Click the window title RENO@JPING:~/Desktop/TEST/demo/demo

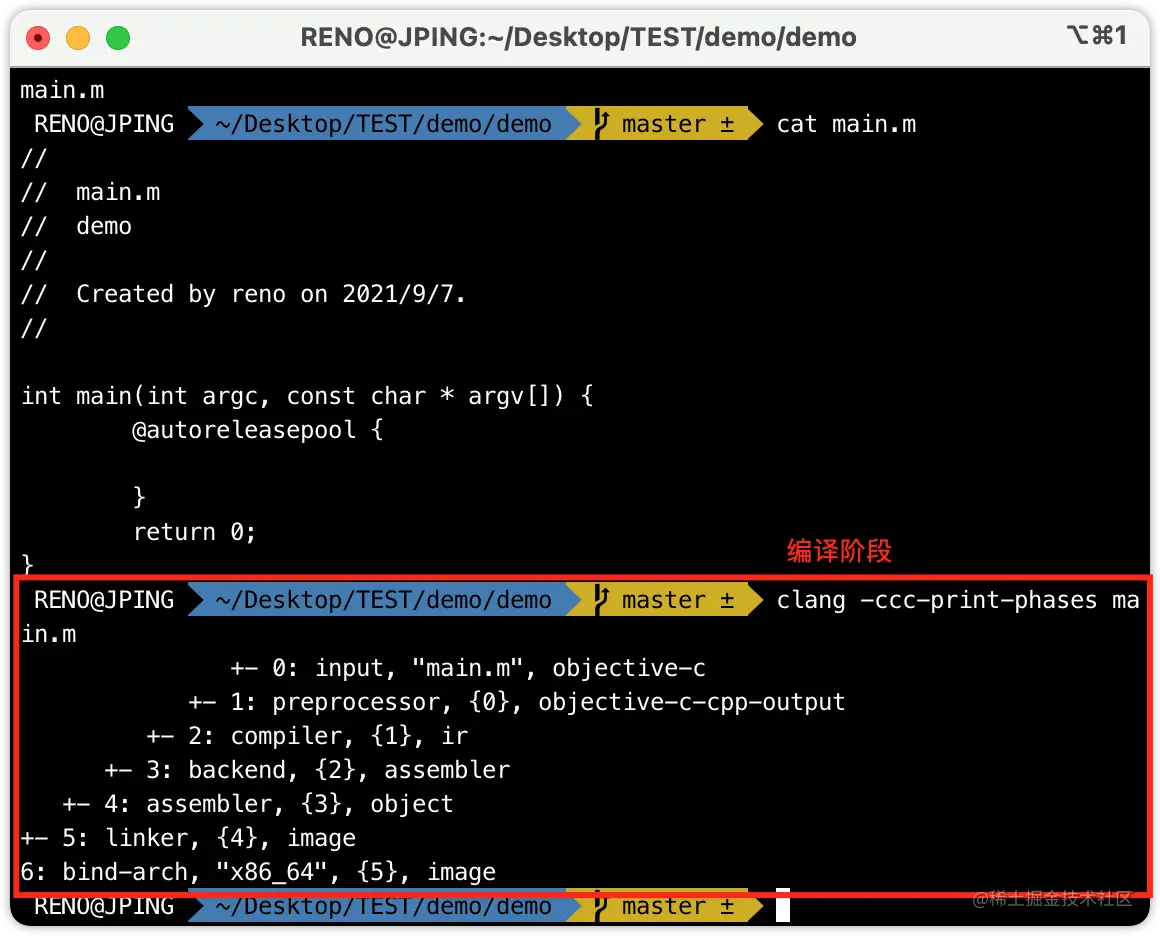[578, 37]
